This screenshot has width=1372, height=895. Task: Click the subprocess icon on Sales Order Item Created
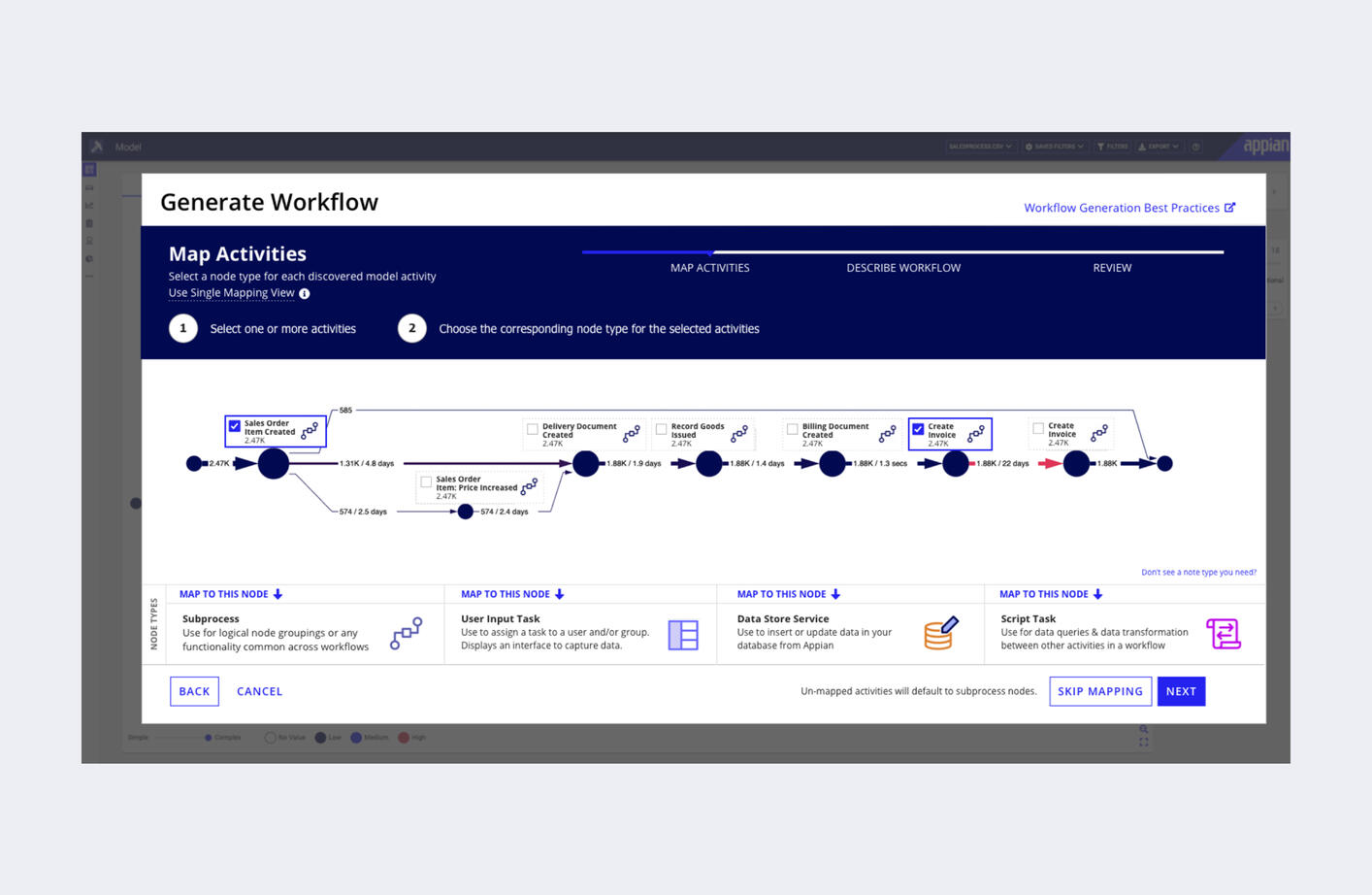(x=311, y=431)
